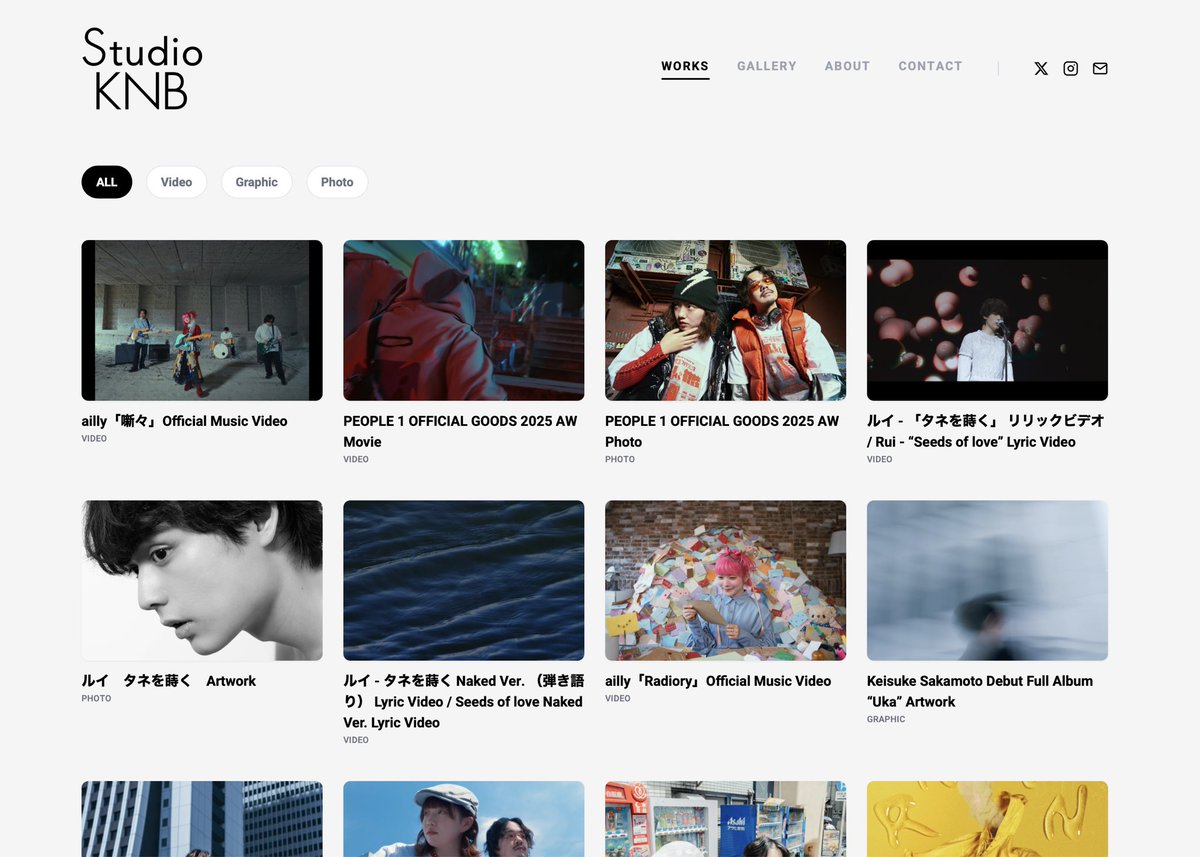
Task: Click the email envelope icon
Action: point(1100,69)
